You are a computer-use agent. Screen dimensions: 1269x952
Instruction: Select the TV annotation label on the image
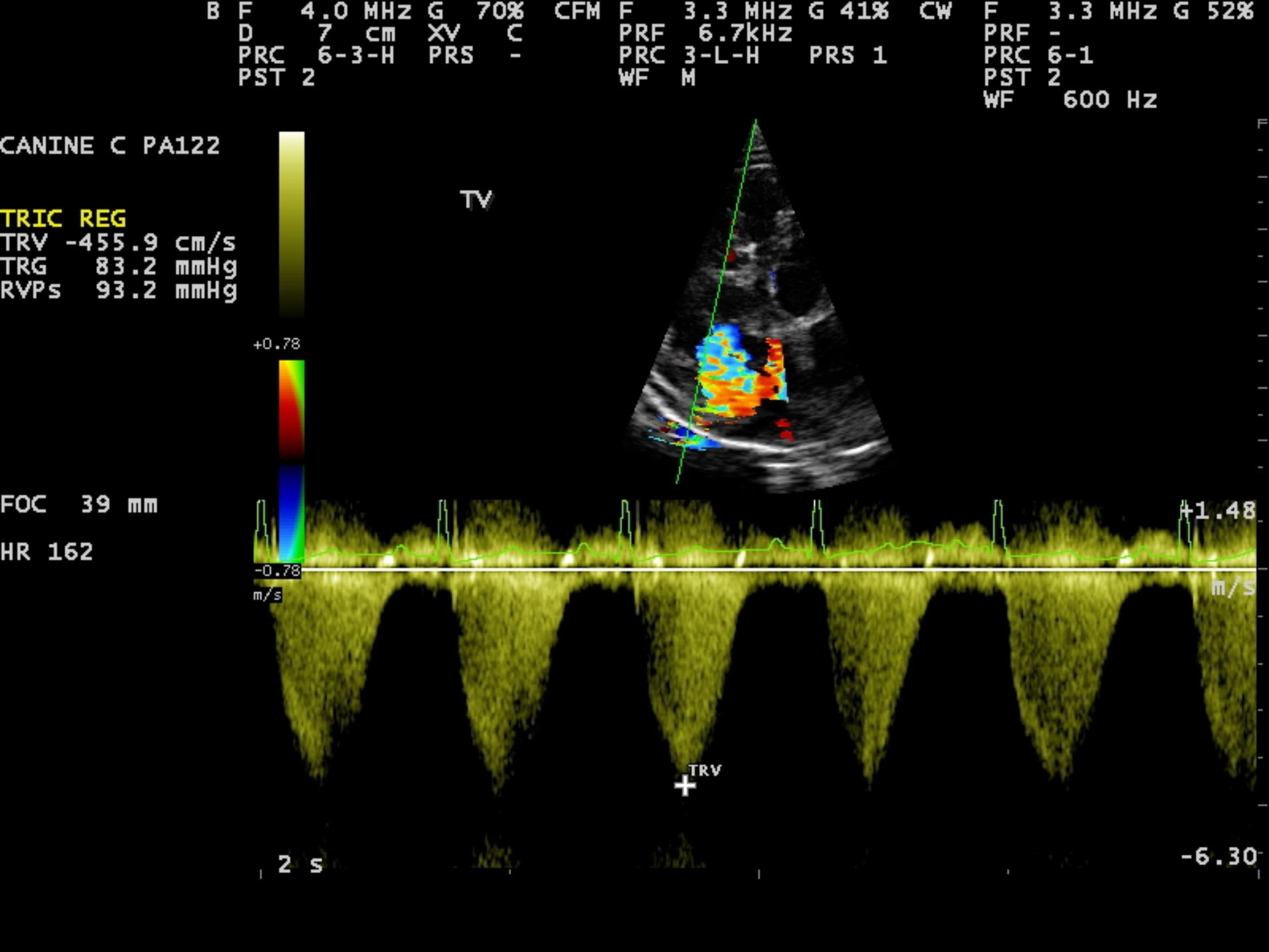476,199
